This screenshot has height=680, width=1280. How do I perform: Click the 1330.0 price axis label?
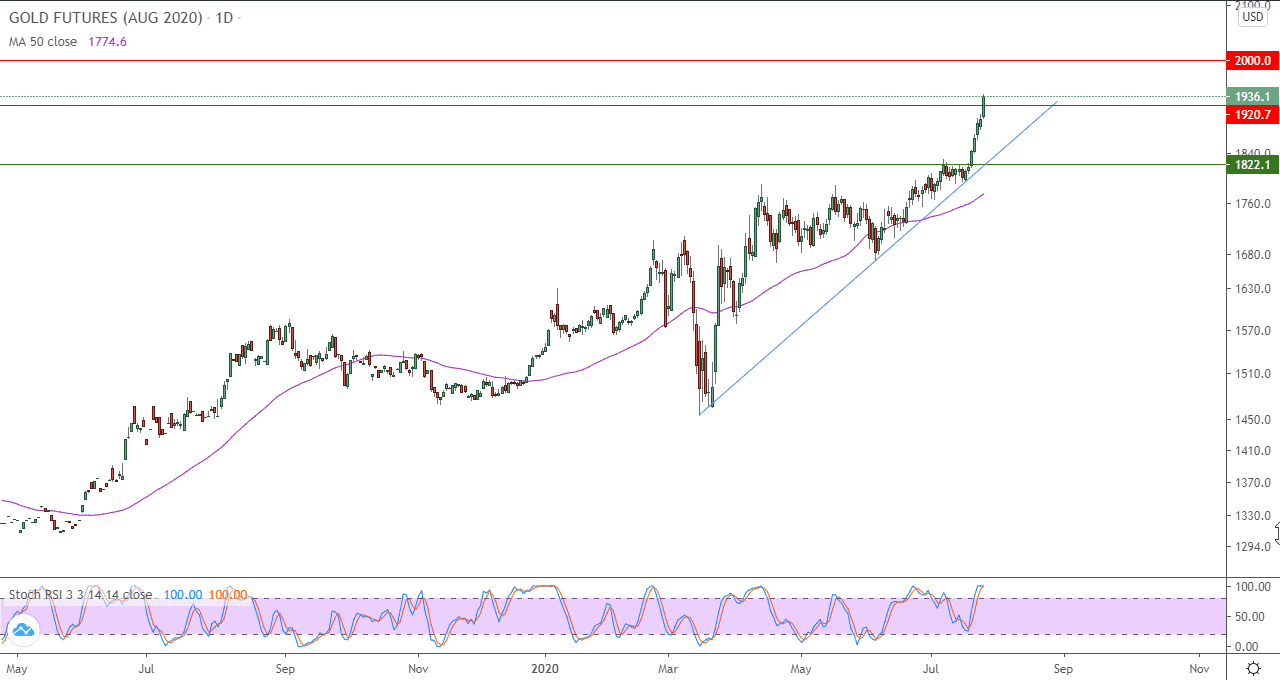1252,516
